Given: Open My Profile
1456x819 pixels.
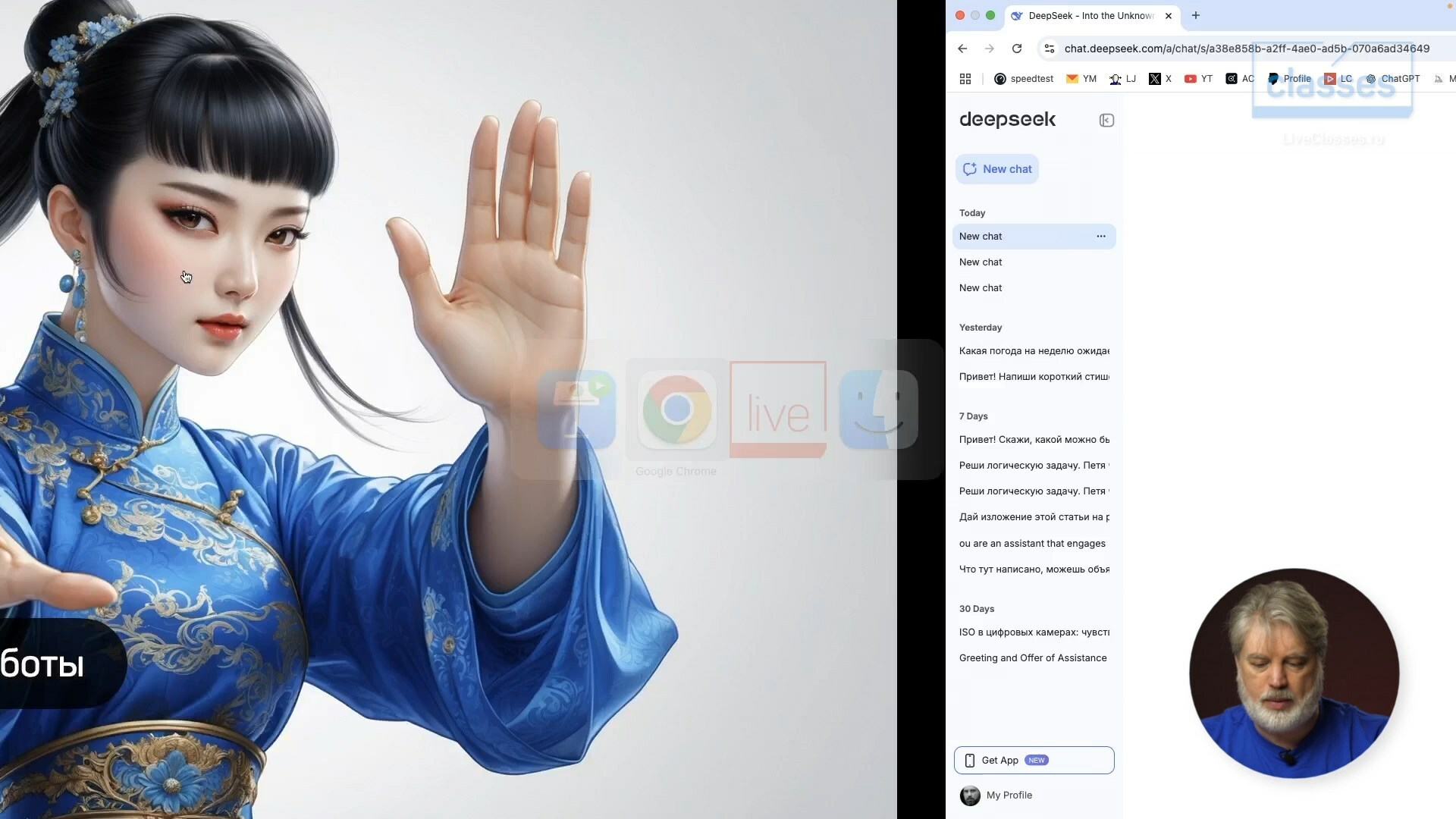Looking at the screenshot, I should click(x=1009, y=795).
